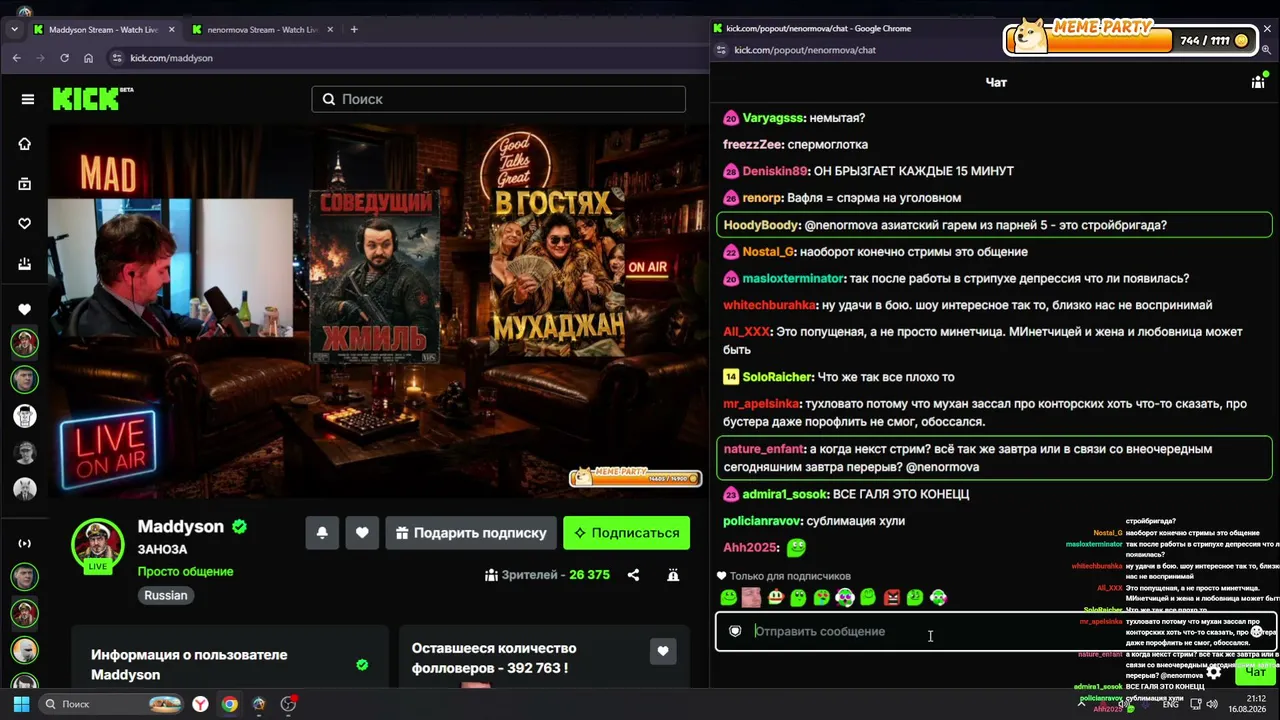Open the emoji picker in the chat input

tap(1257, 632)
